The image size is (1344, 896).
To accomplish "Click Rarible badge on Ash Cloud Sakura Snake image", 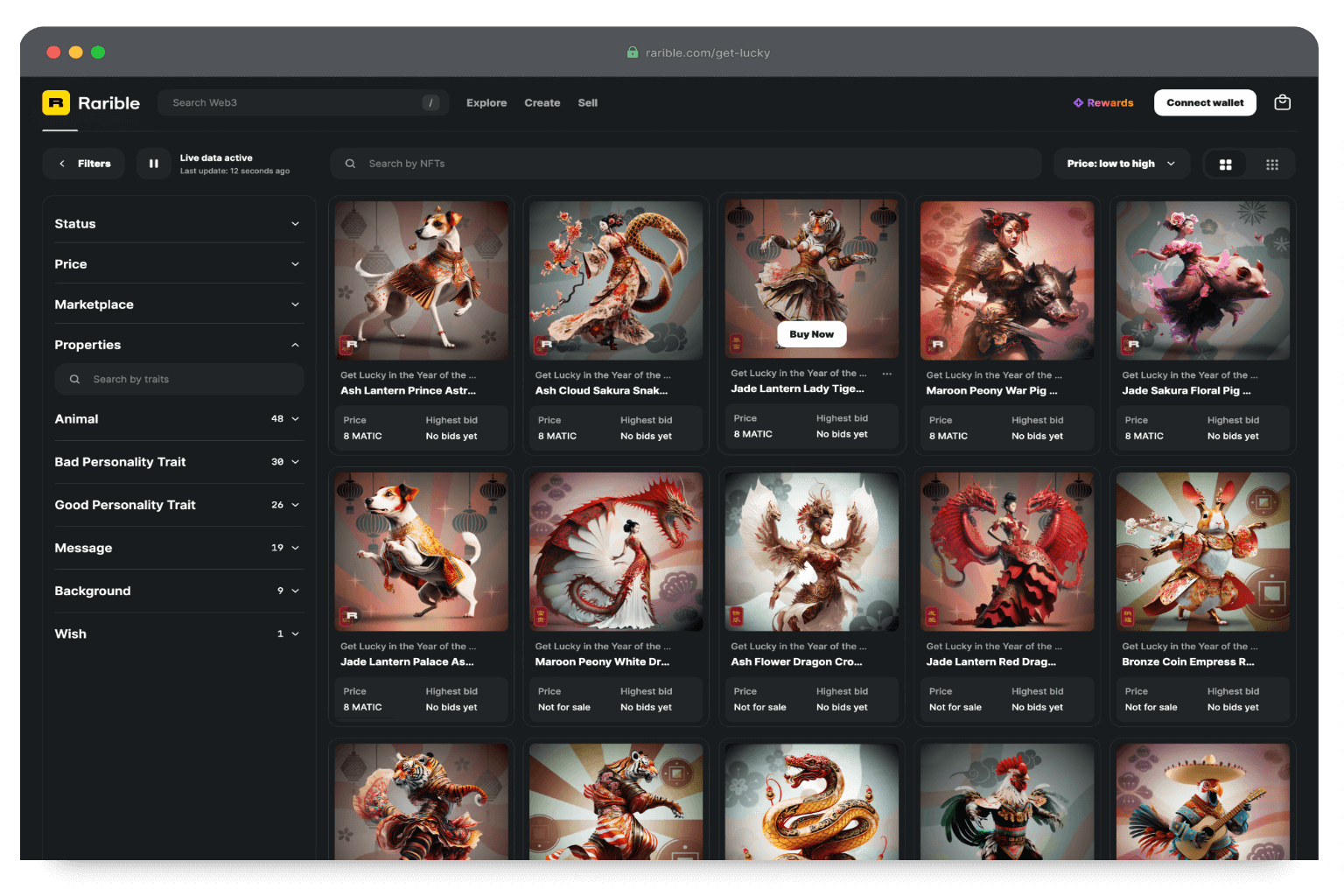I will click(x=543, y=344).
